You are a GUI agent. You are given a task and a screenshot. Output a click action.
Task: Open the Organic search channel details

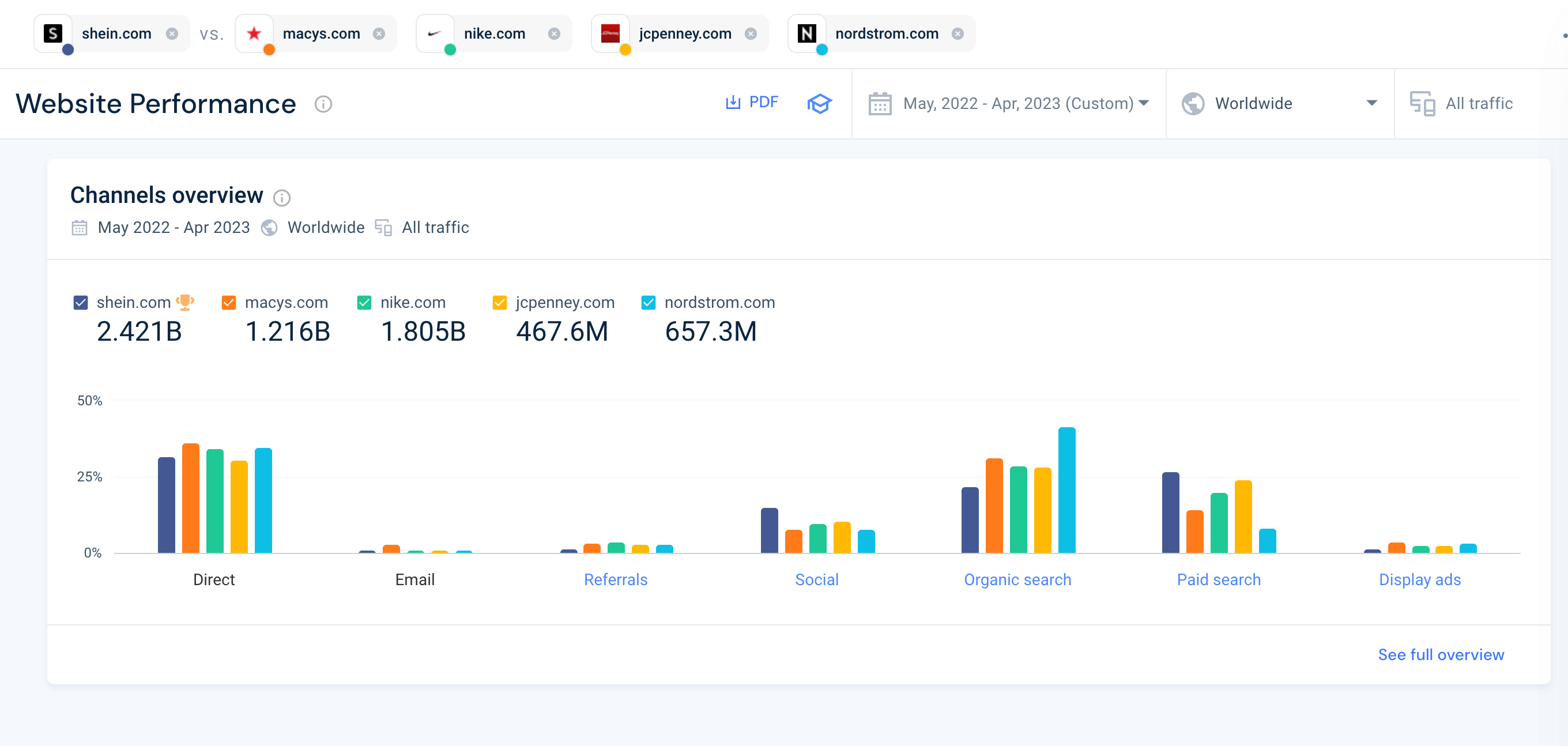(x=1017, y=579)
